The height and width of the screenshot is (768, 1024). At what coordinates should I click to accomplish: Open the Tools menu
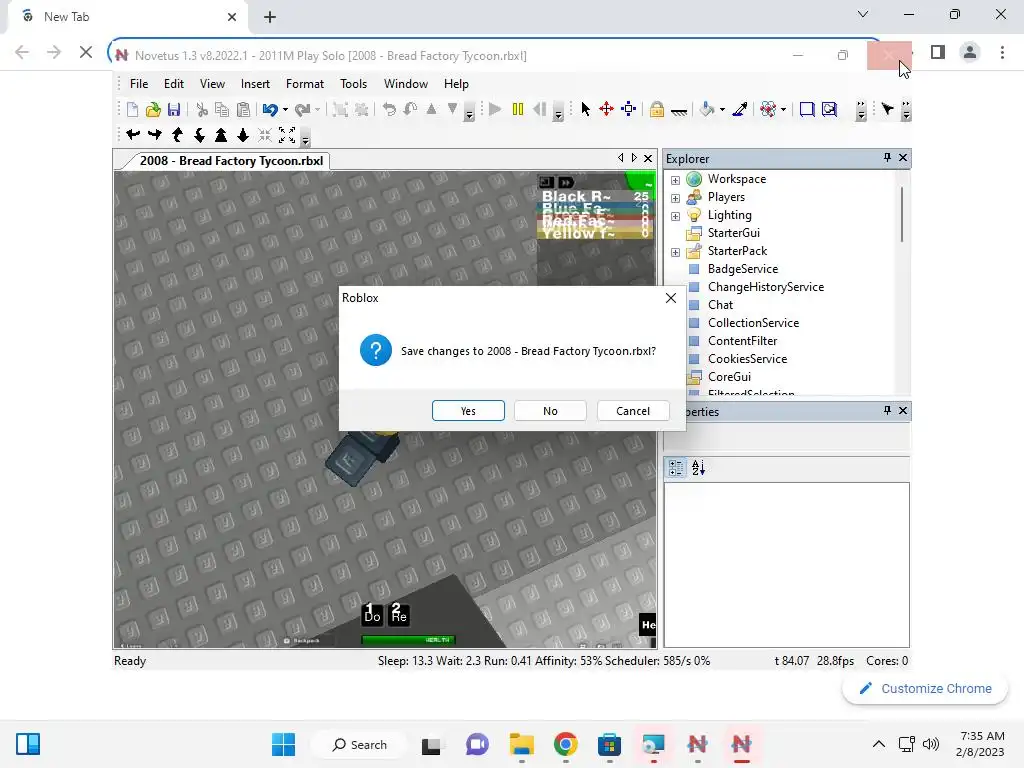coord(353,84)
